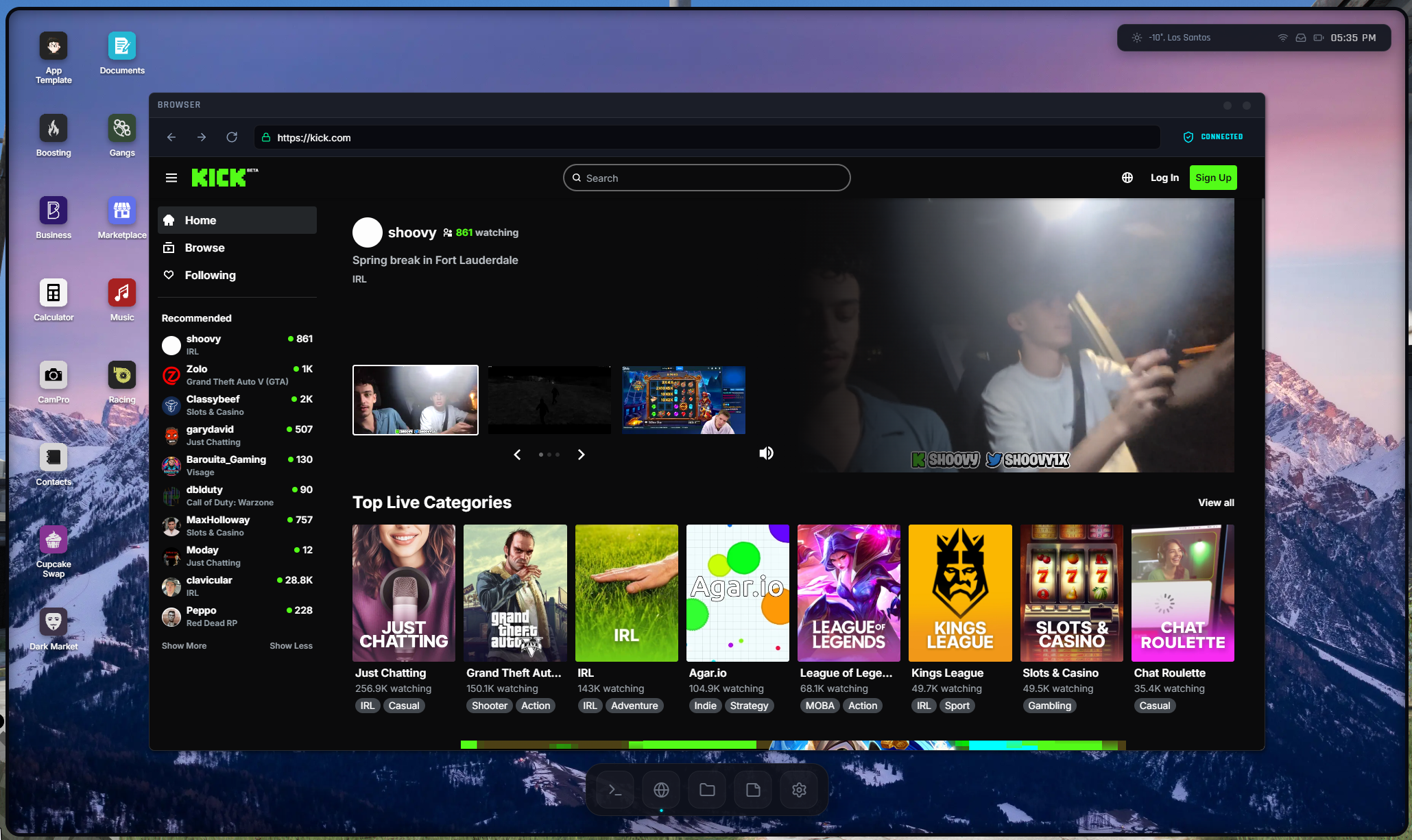1412x840 pixels.
Task: Go back with the browser arrow
Action: pos(171,138)
